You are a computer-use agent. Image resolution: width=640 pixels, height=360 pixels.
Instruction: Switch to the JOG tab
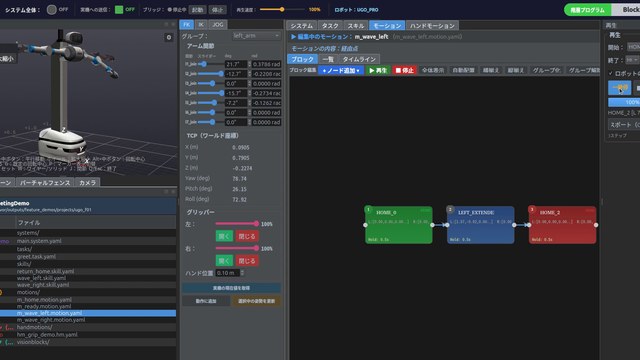[x=218, y=24]
